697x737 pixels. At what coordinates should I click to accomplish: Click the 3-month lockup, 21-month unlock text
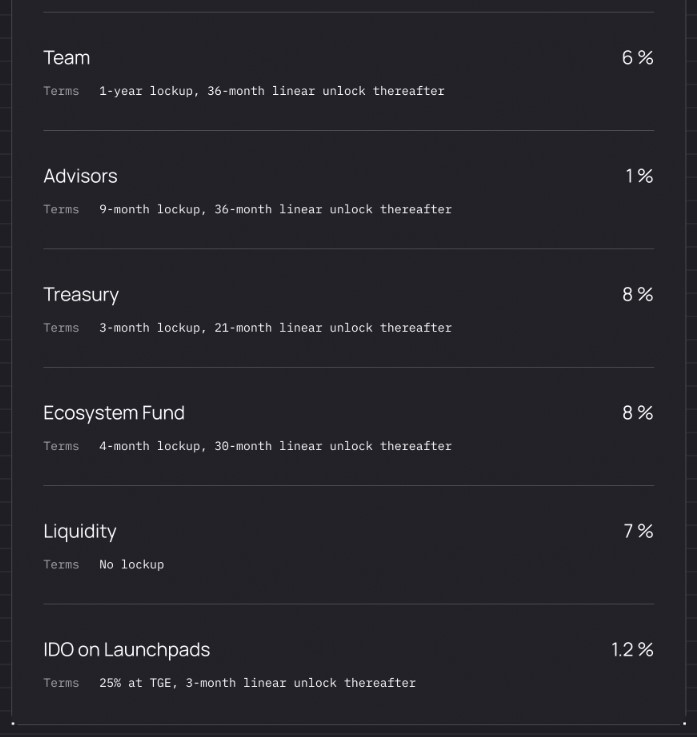tap(275, 328)
